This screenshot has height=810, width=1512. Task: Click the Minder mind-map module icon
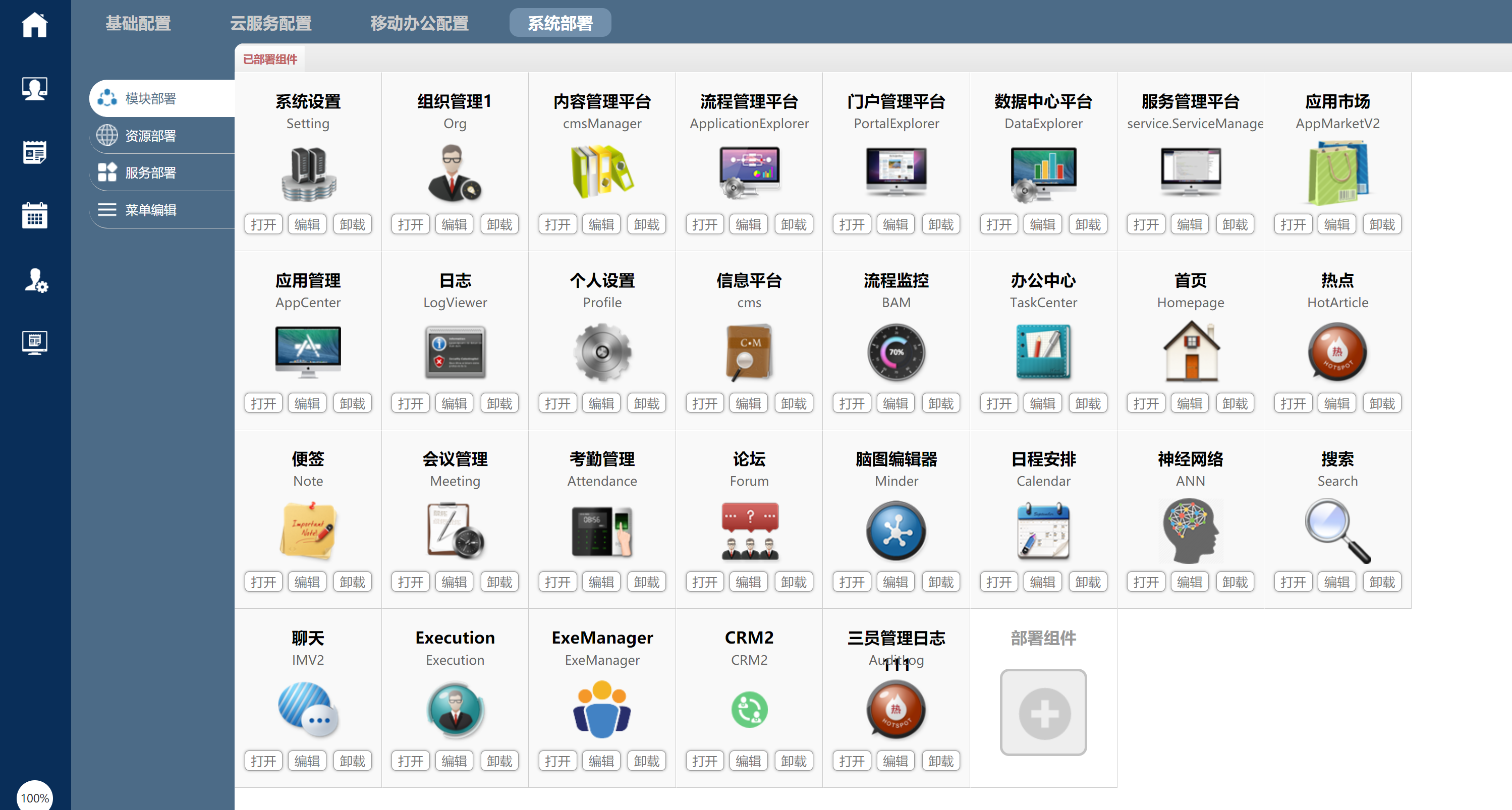[x=895, y=531]
